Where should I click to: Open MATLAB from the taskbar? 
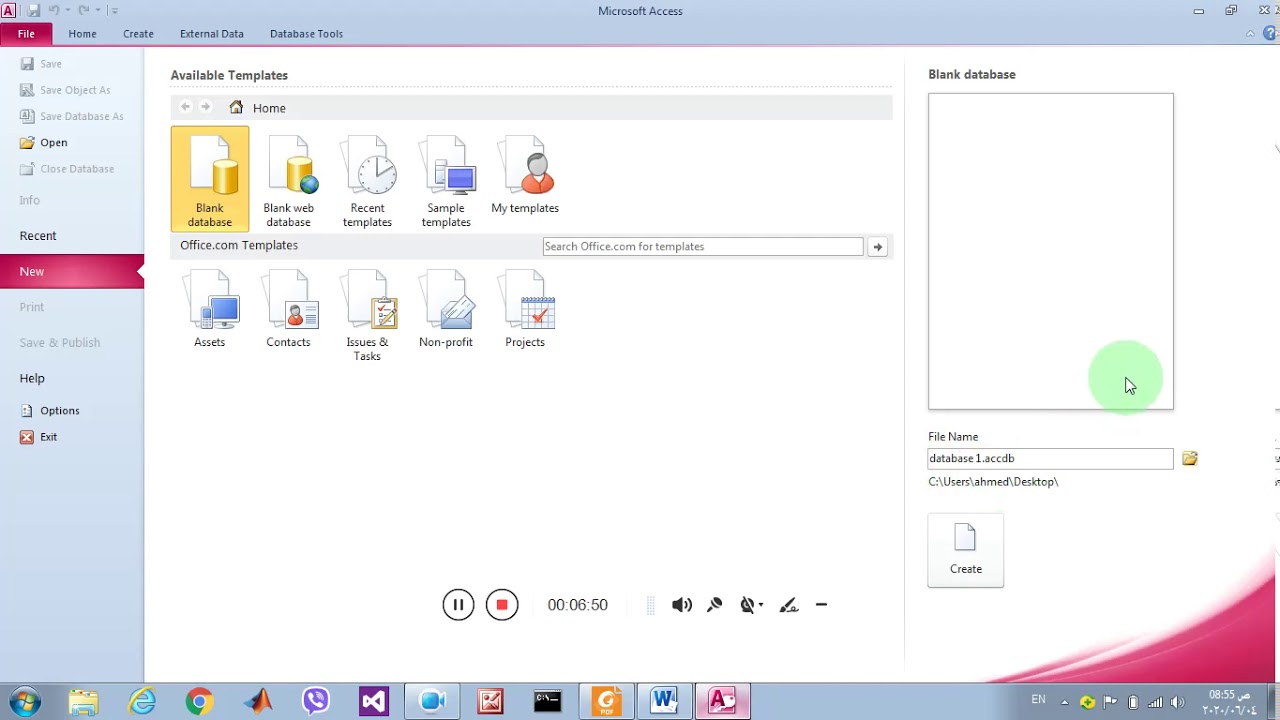(258, 701)
